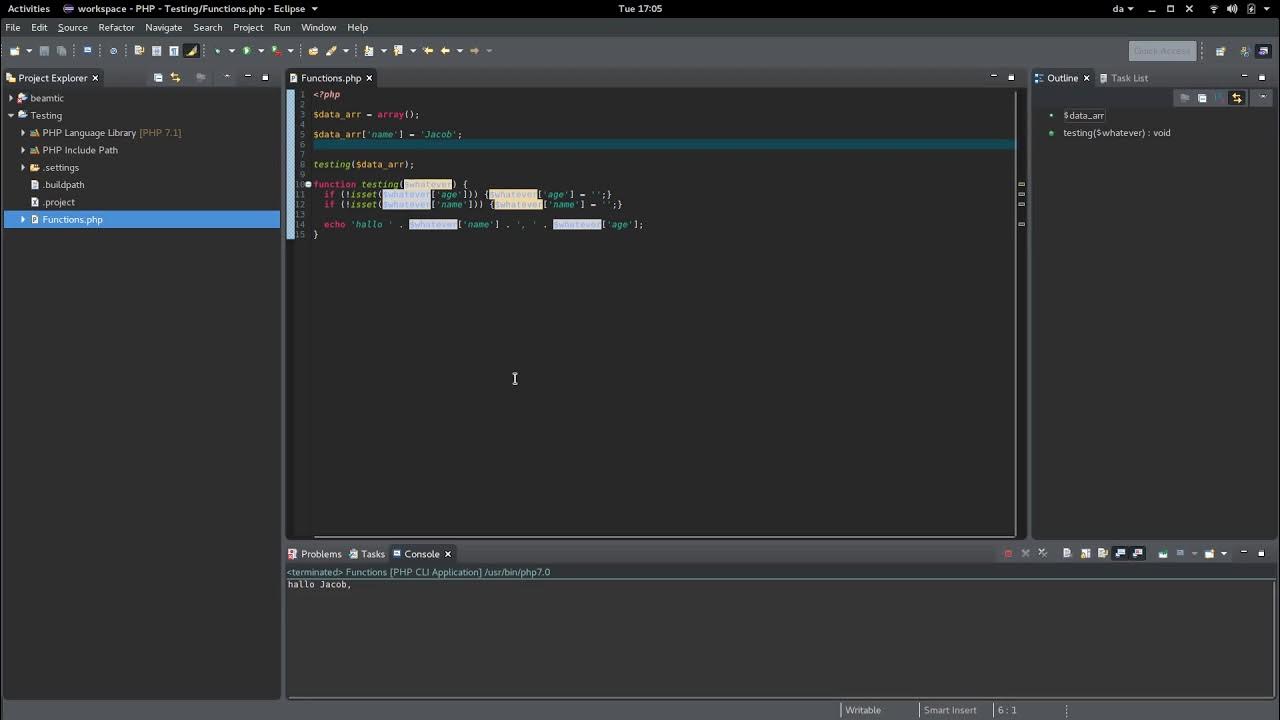
Task: Click the Run External Tools icon
Action: click(277, 50)
